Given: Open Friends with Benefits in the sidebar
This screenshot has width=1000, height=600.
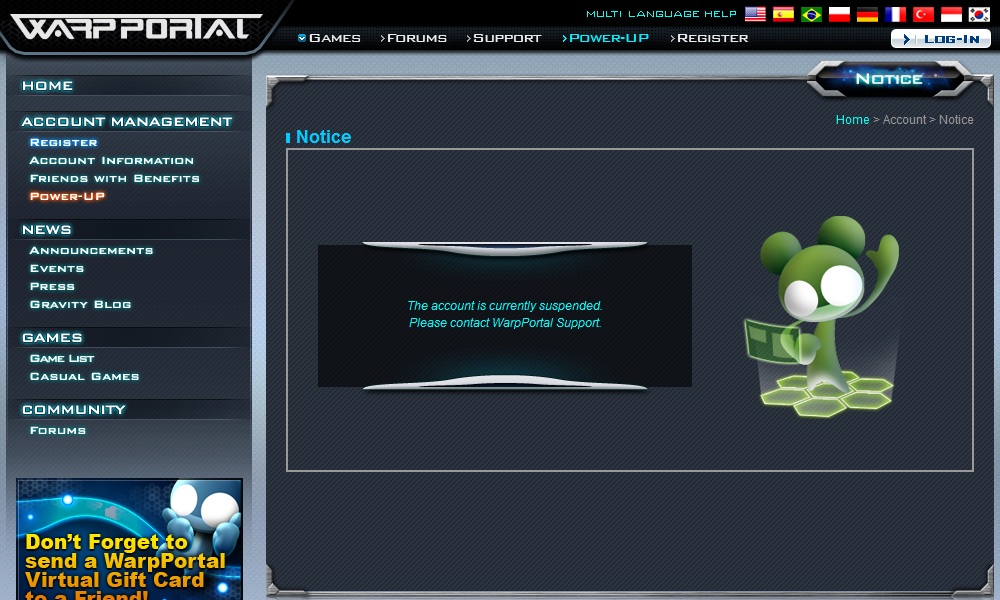Looking at the screenshot, I should click(115, 179).
